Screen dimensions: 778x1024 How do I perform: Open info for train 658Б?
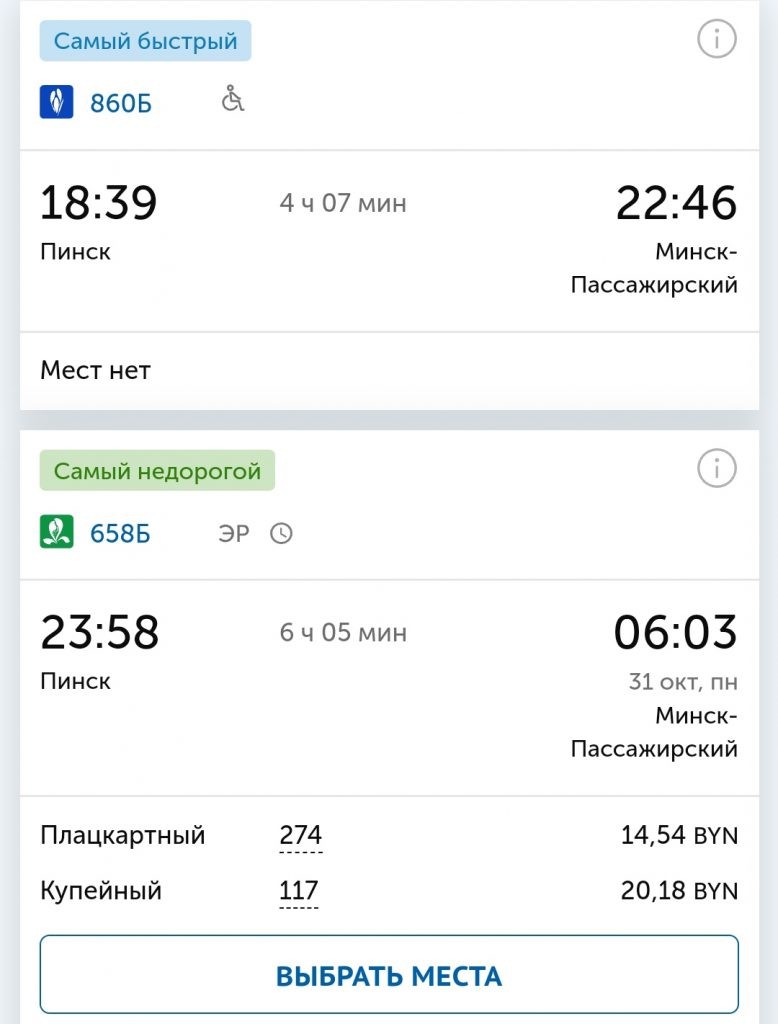click(716, 468)
